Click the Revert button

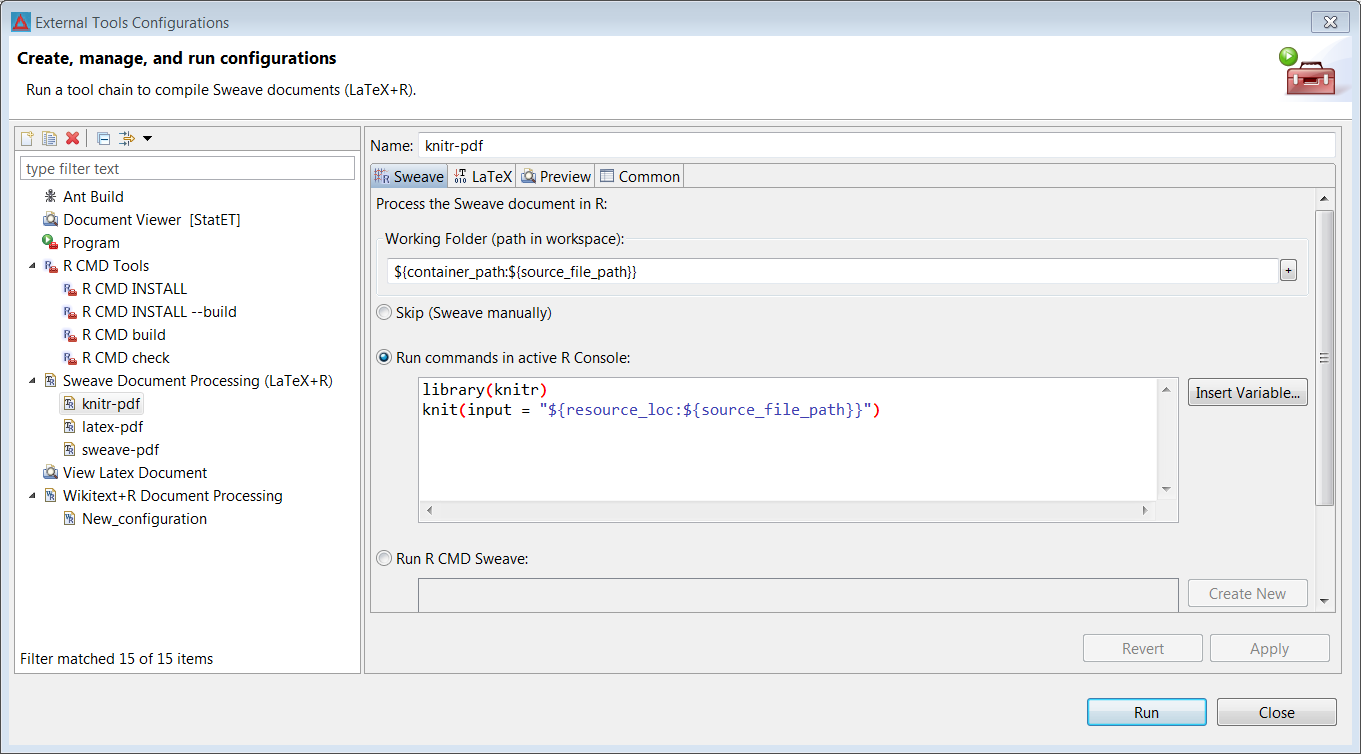[1143, 648]
